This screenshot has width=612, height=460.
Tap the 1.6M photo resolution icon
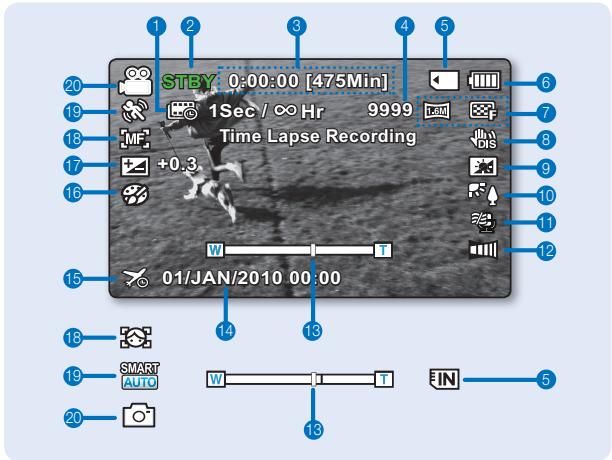click(x=437, y=111)
